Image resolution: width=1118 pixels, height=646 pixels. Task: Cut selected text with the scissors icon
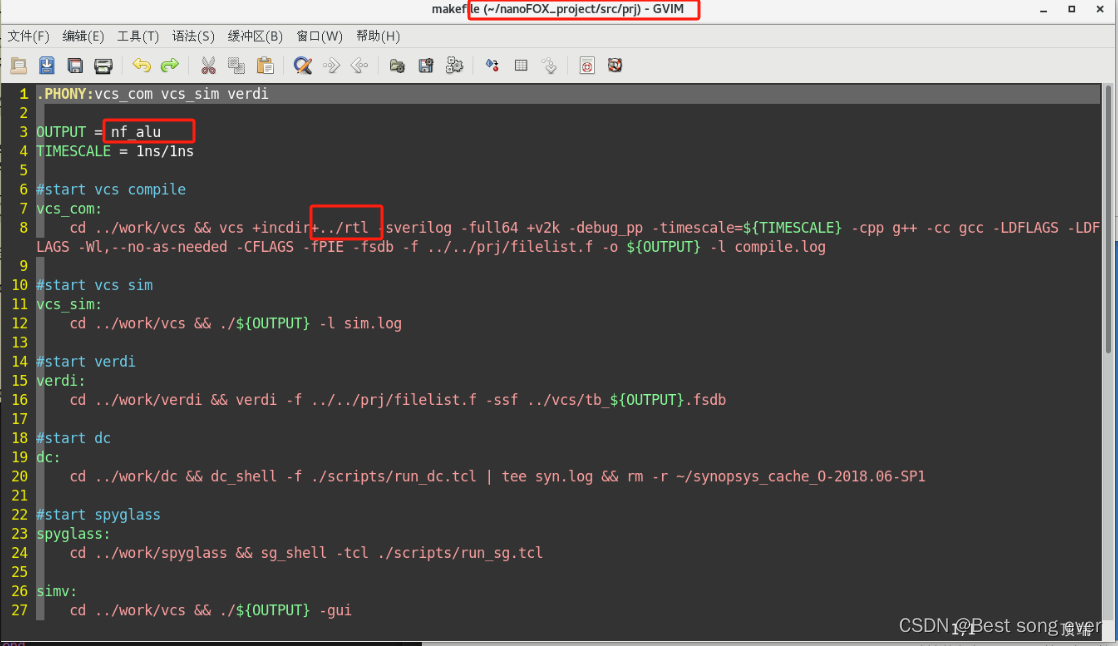[x=208, y=65]
